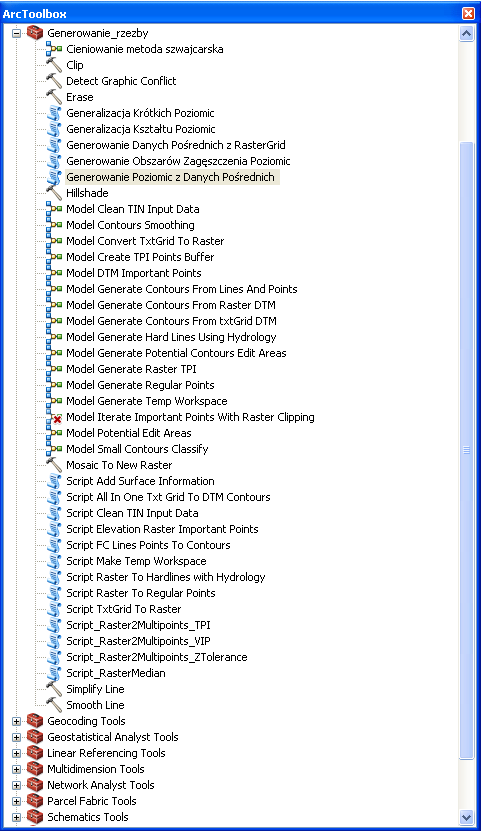The image size is (482, 831).
Task: Select Model Generate Contours From Raster DTM
Action: [171, 305]
